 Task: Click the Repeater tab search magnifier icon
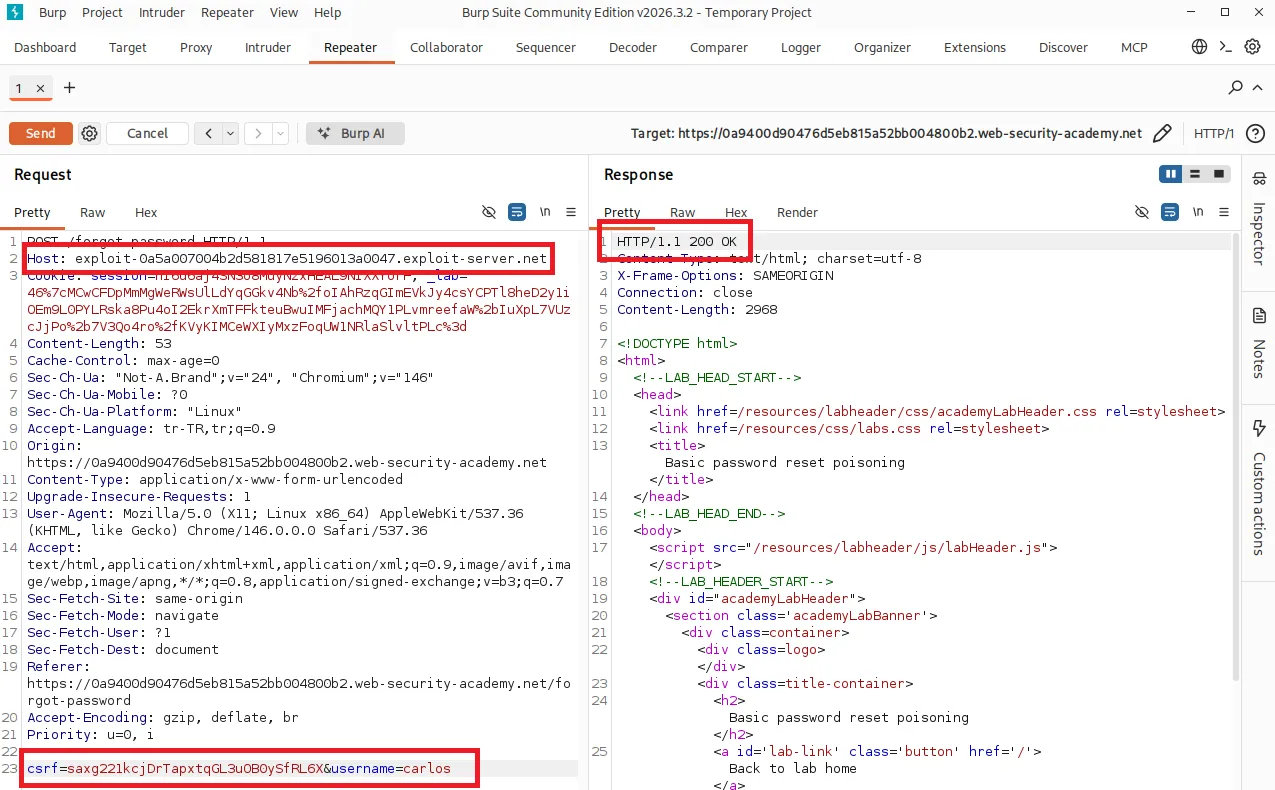(x=1236, y=88)
